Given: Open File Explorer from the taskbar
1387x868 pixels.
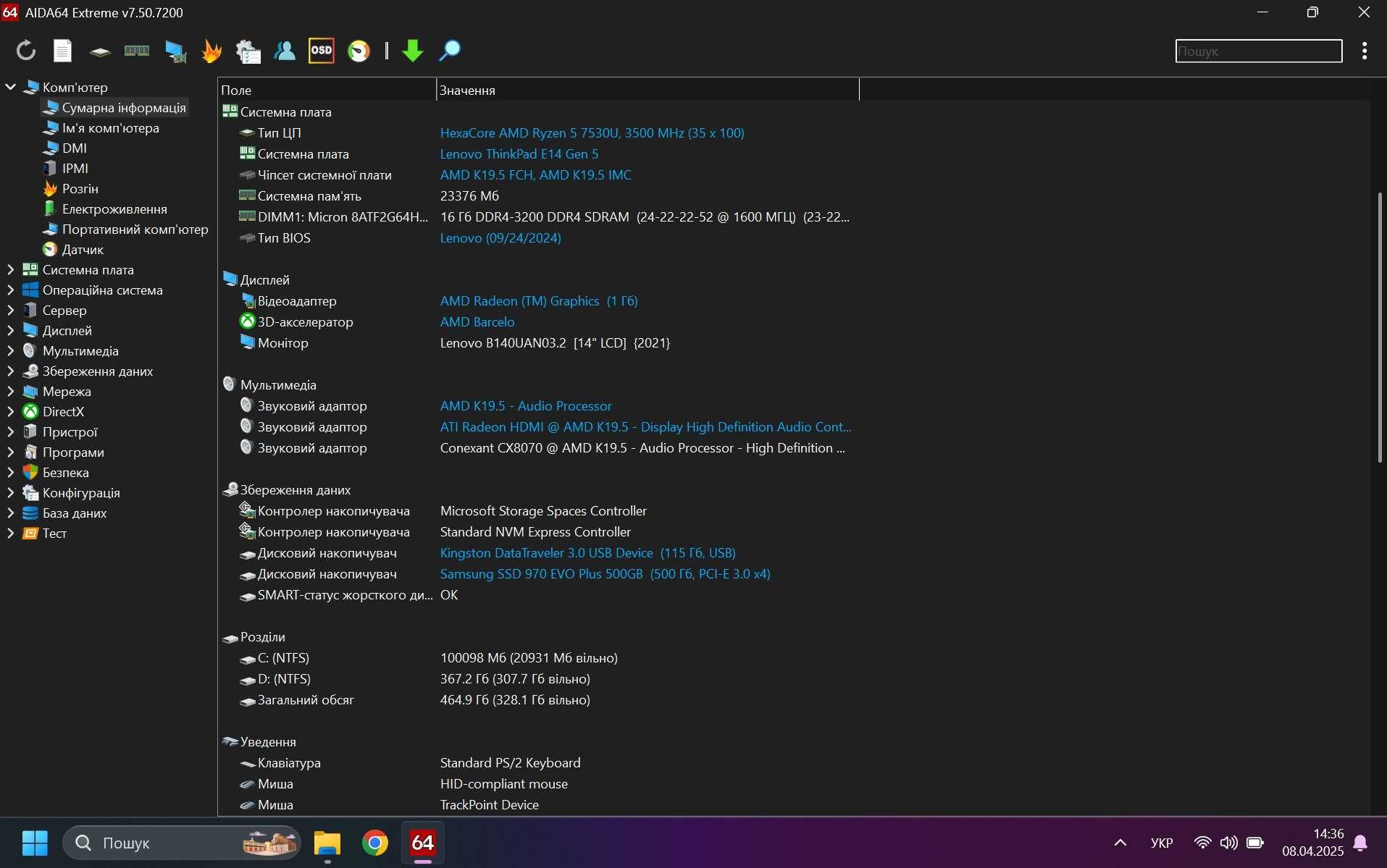Looking at the screenshot, I should (327, 843).
